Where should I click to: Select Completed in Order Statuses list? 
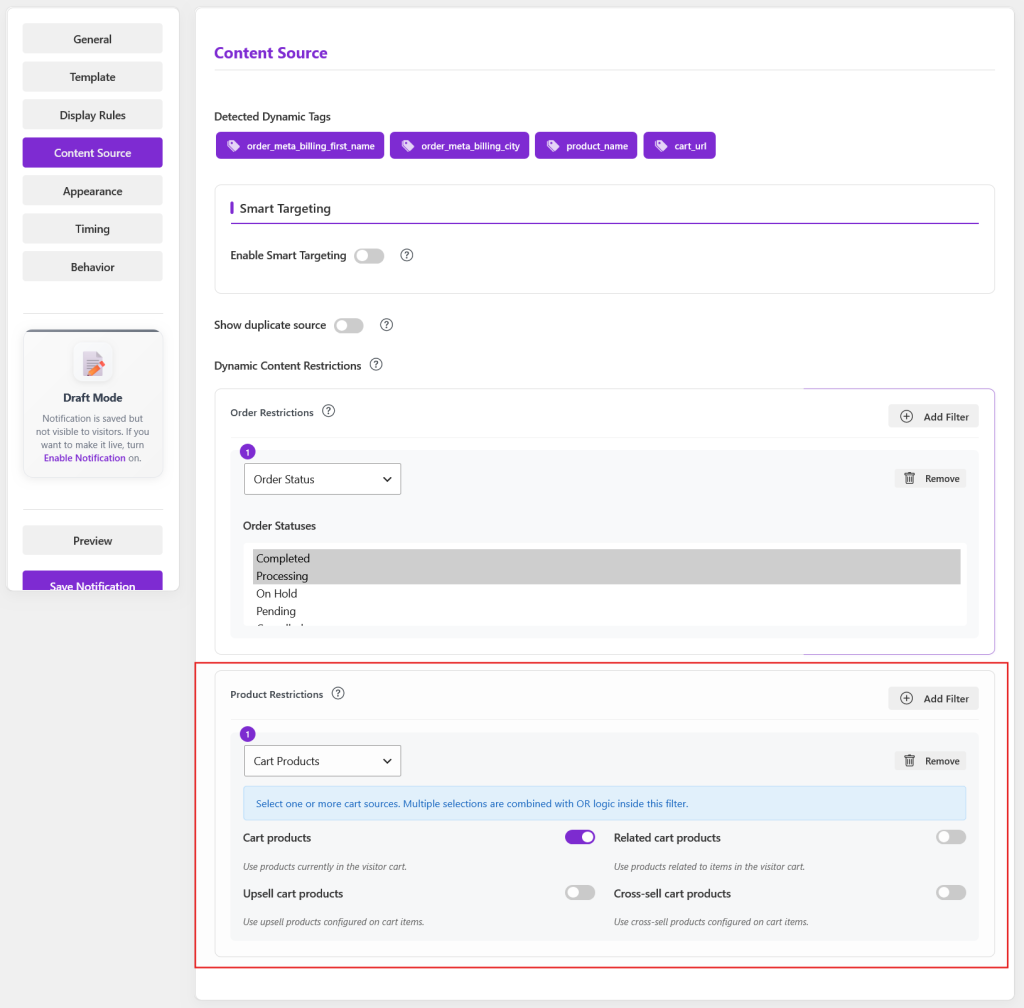pyautogui.click(x=606, y=558)
